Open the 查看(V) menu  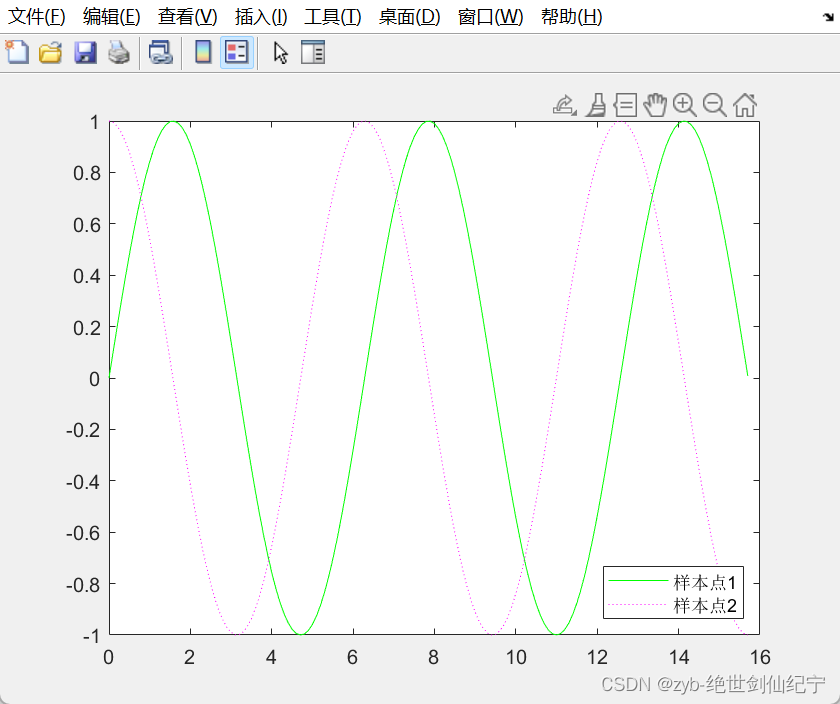(x=188, y=17)
